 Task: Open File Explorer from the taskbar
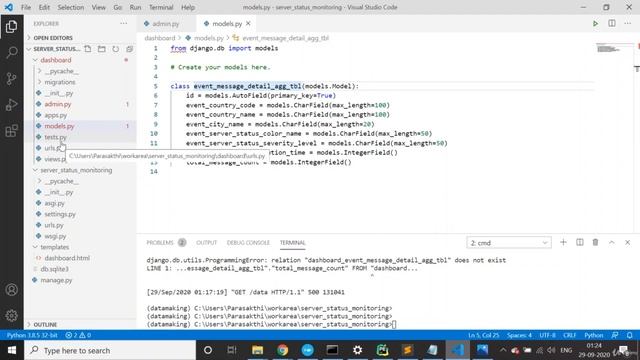coord(258,350)
